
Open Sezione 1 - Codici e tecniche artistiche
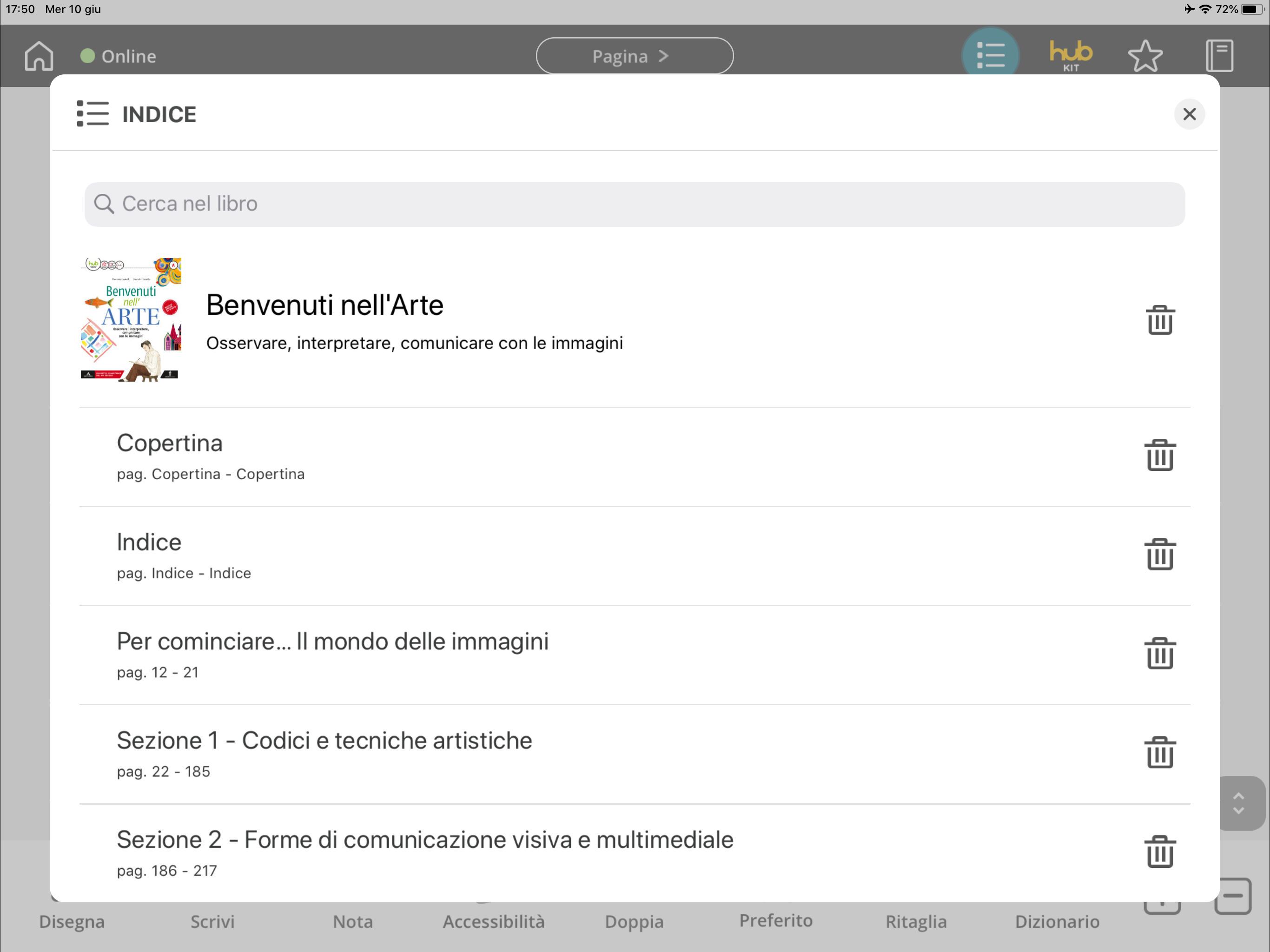point(324,740)
